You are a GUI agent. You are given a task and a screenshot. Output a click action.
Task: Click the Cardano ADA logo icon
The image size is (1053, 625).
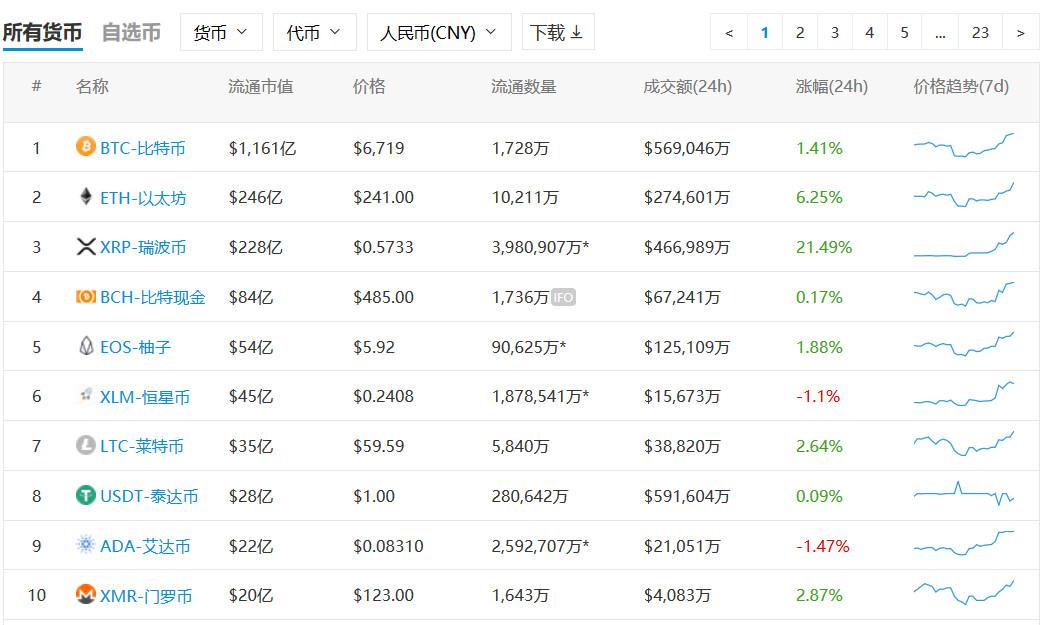85,544
